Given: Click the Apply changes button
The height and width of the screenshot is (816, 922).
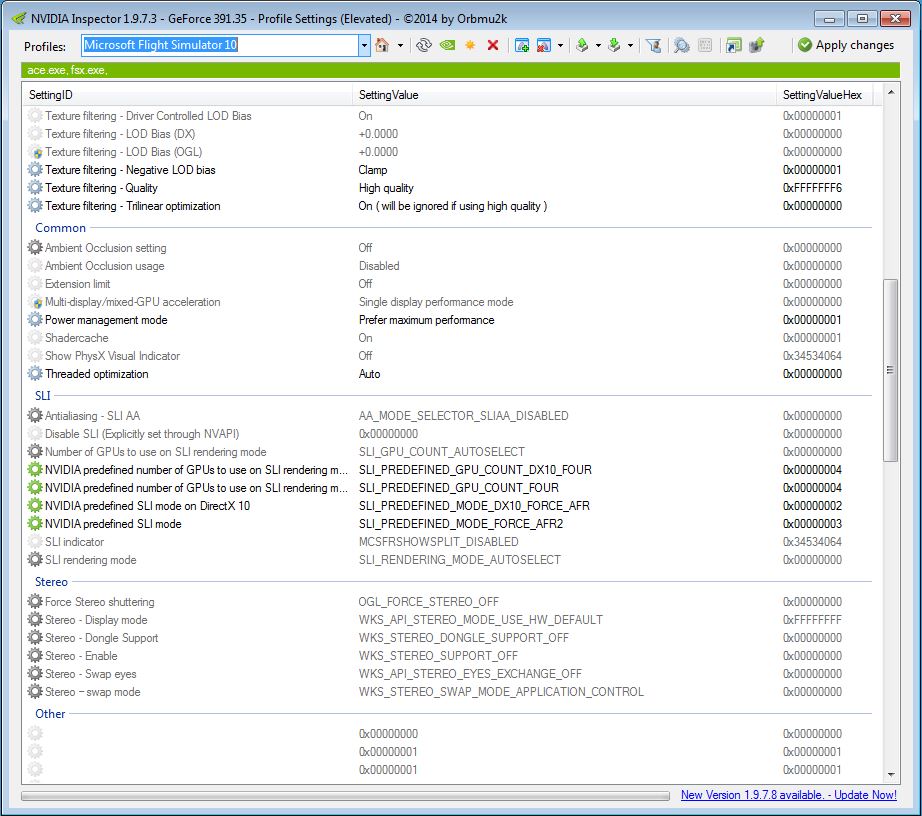Looking at the screenshot, I should pyautogui.click(x=846, y=45).
